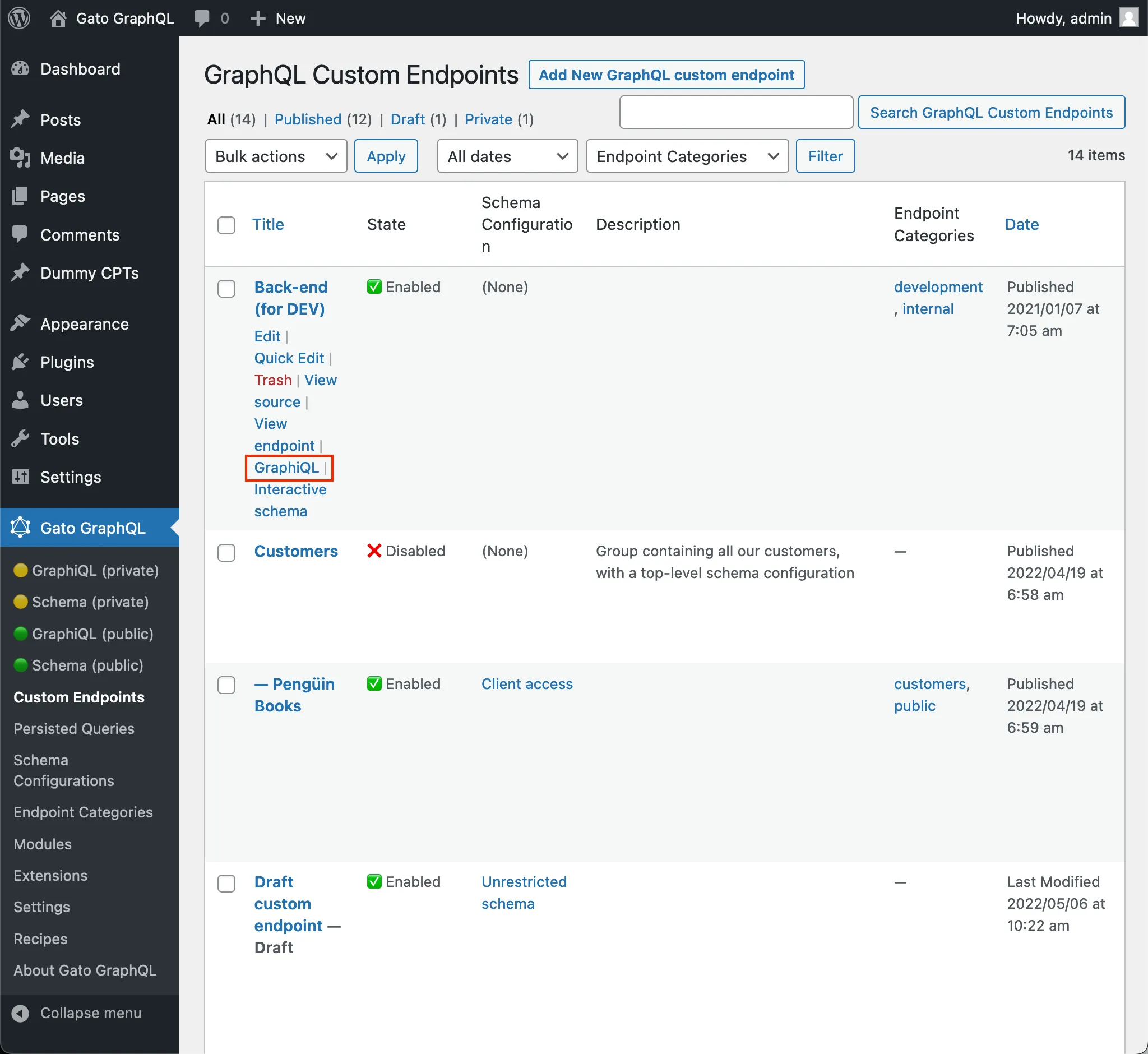Click the GraphiQL icon for Back-end endpoint
The image size is (1148, 1054).
pos(286,467)
